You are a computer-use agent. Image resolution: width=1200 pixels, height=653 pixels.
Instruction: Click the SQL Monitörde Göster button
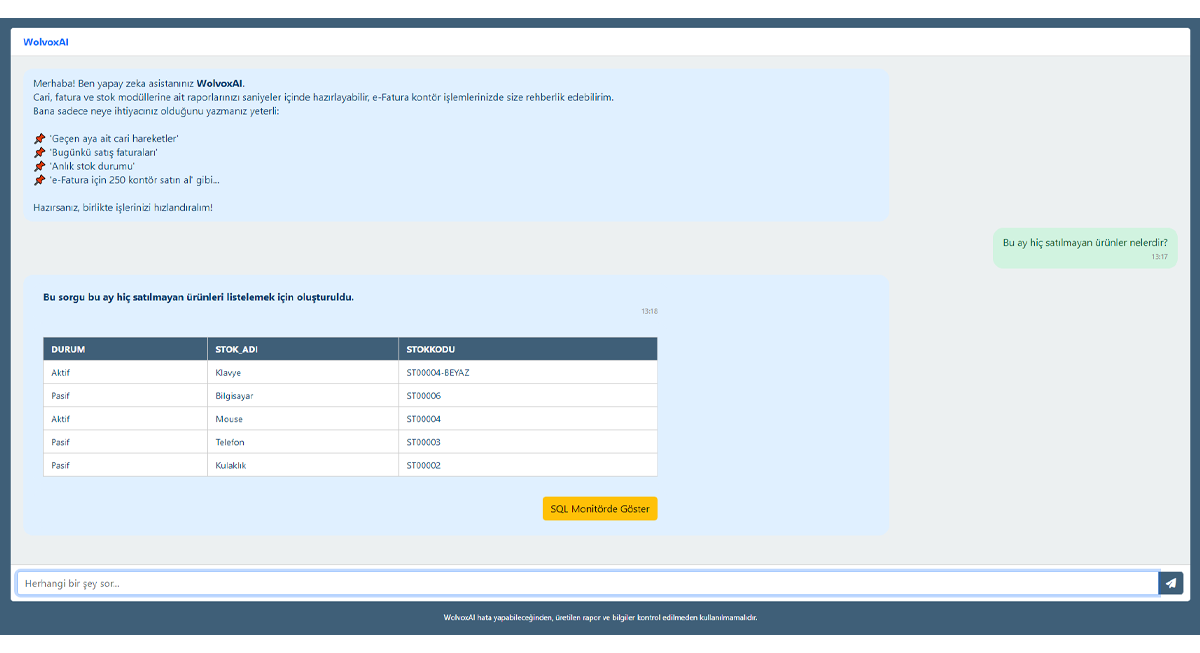pyautogui.click(x=600, y=509)
